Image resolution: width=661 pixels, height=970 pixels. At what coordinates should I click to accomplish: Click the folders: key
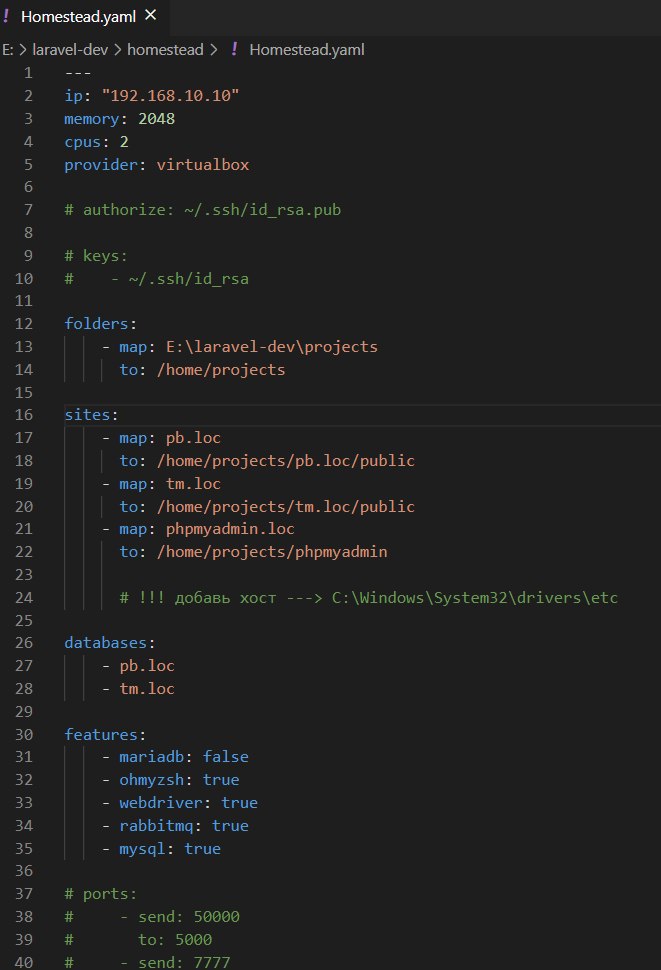point(100,324)
